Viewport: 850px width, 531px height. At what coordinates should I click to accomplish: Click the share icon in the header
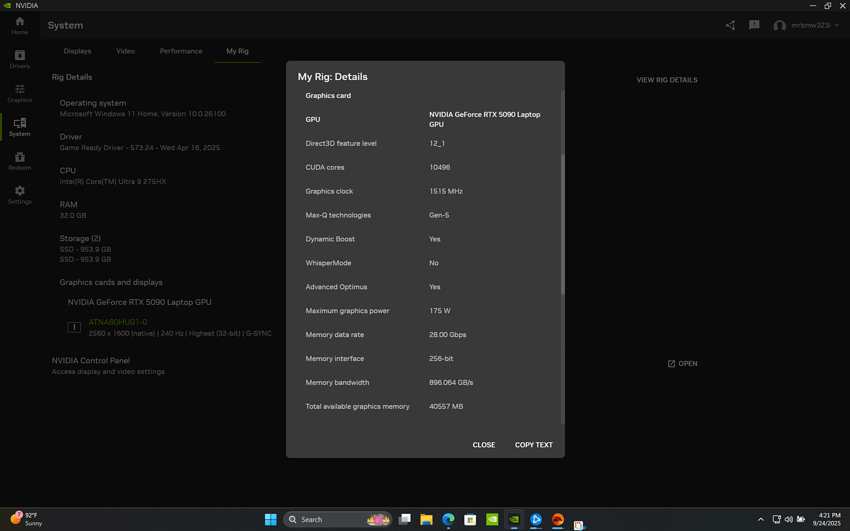[730, 25]
